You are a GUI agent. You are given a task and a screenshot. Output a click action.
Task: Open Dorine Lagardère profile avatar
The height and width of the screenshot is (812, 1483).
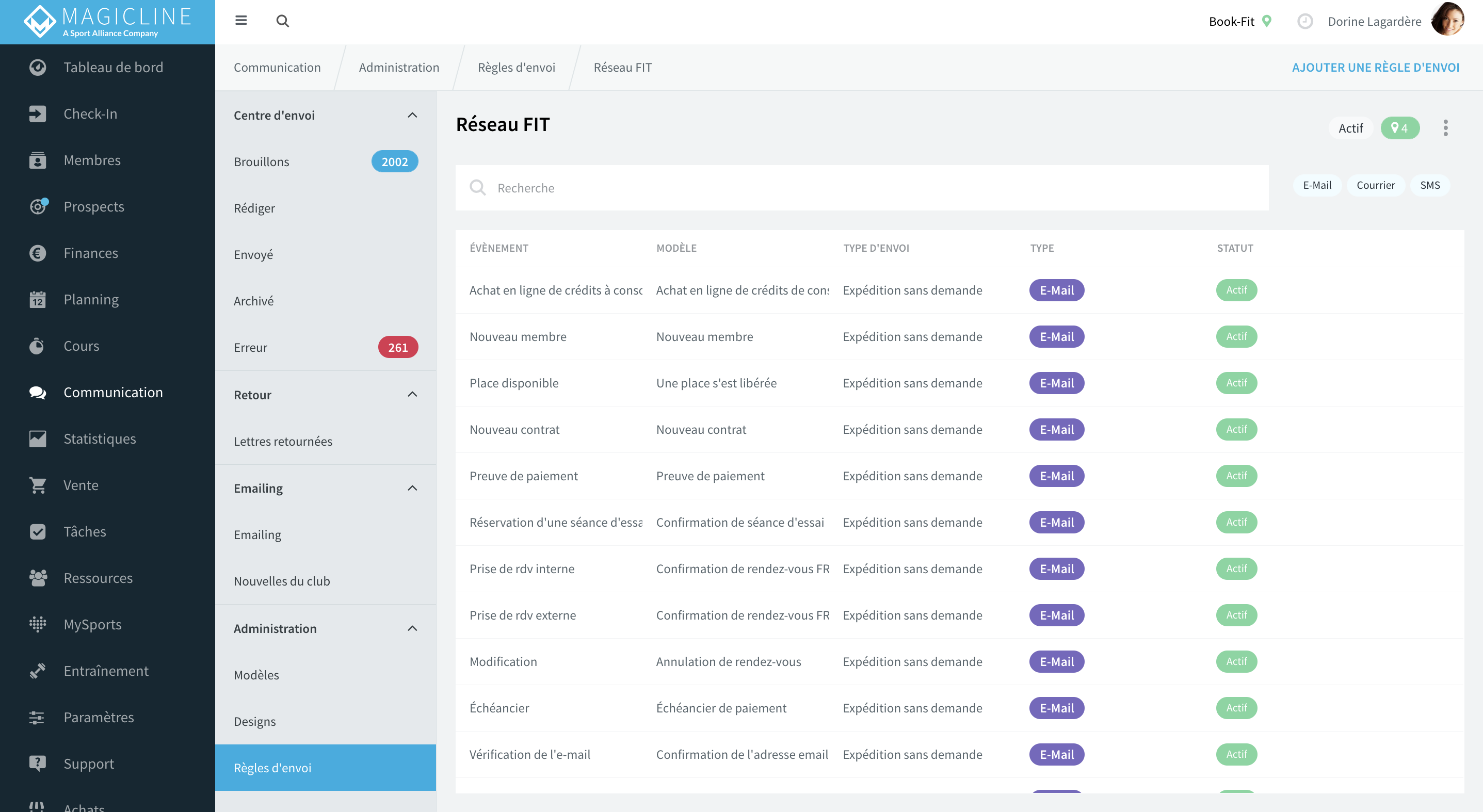[x=1447, y=20]
